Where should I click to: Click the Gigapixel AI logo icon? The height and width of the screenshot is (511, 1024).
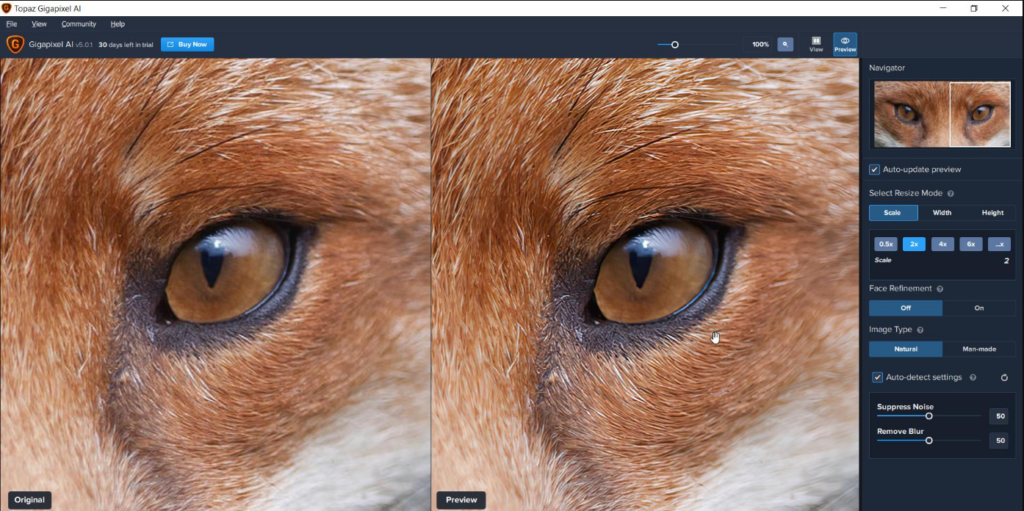pyautogui.click(x=14, y=44)
